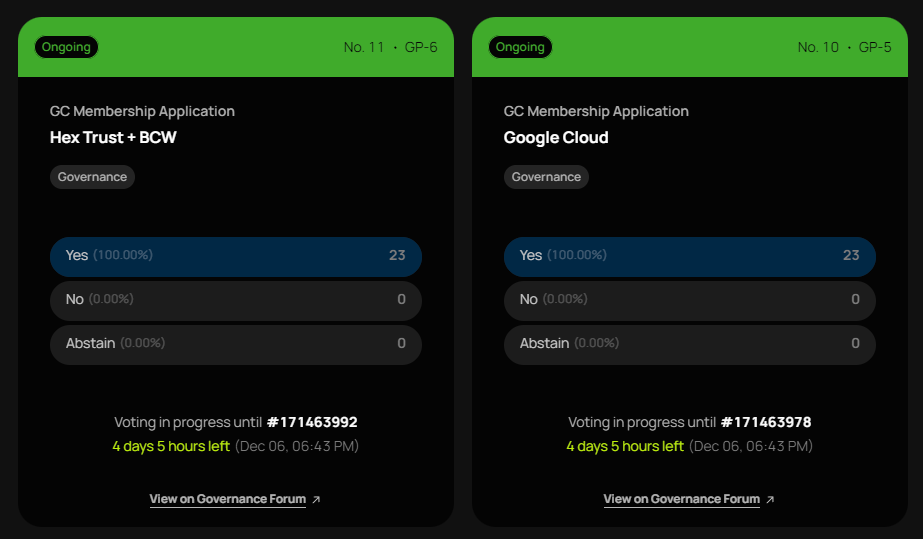Choose Abstain on Google Cloud proposal
923x539 pixels.
click(x=690, y=345)
